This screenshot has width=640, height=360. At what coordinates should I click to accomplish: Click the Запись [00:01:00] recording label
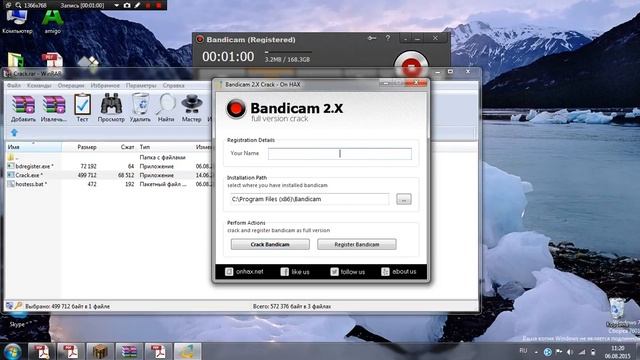pos(82,5)
